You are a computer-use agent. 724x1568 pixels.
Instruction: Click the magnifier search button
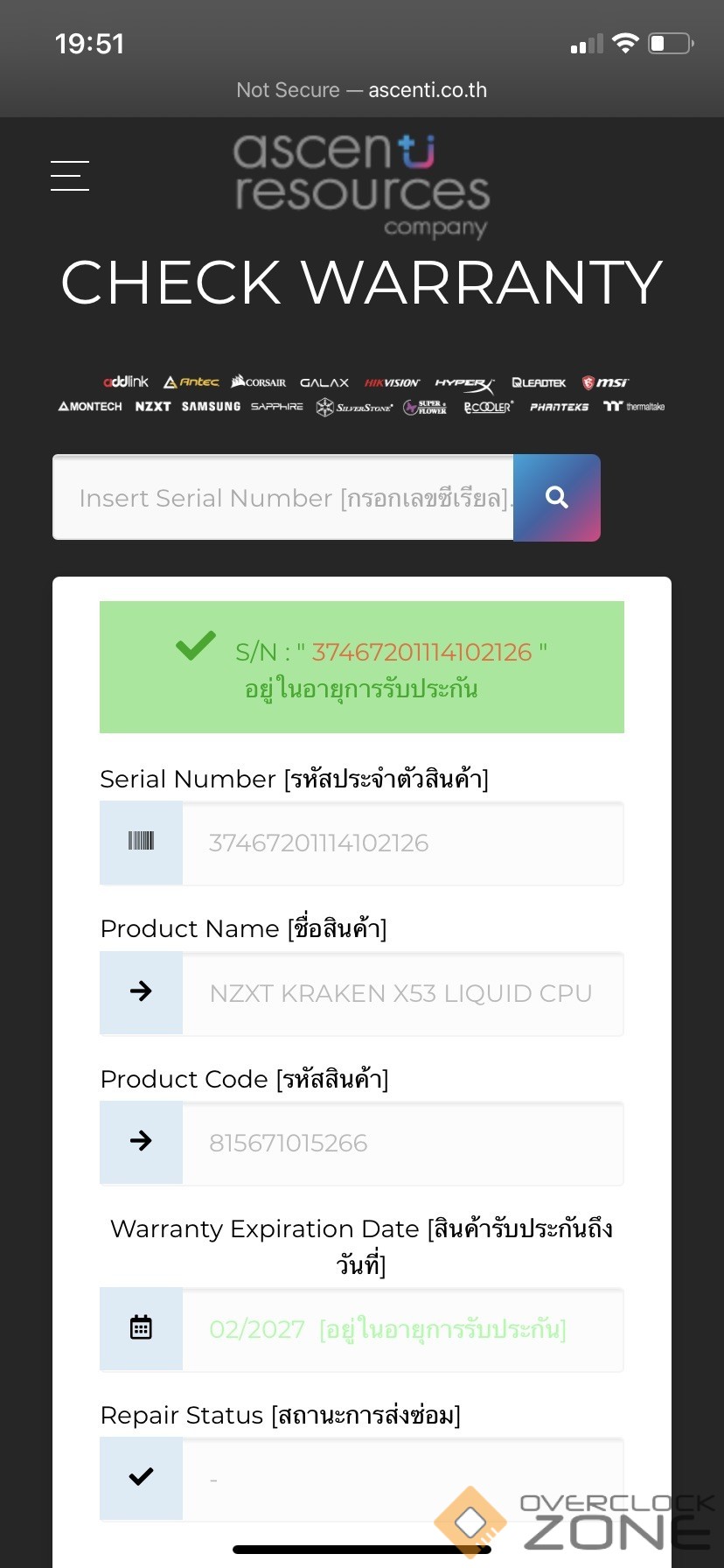(557, 498)
